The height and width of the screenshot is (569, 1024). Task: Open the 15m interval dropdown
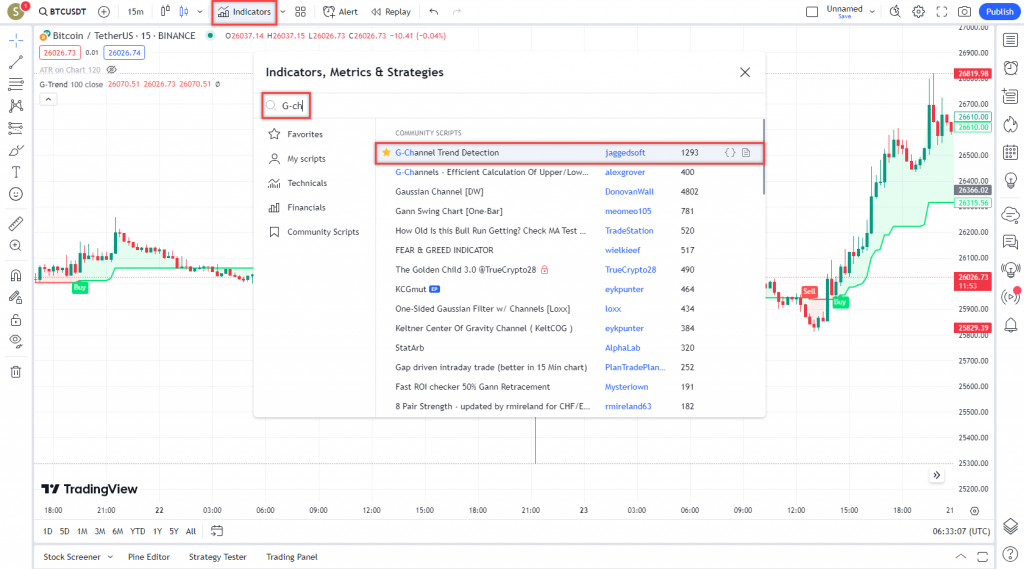(x=135, y=12)
